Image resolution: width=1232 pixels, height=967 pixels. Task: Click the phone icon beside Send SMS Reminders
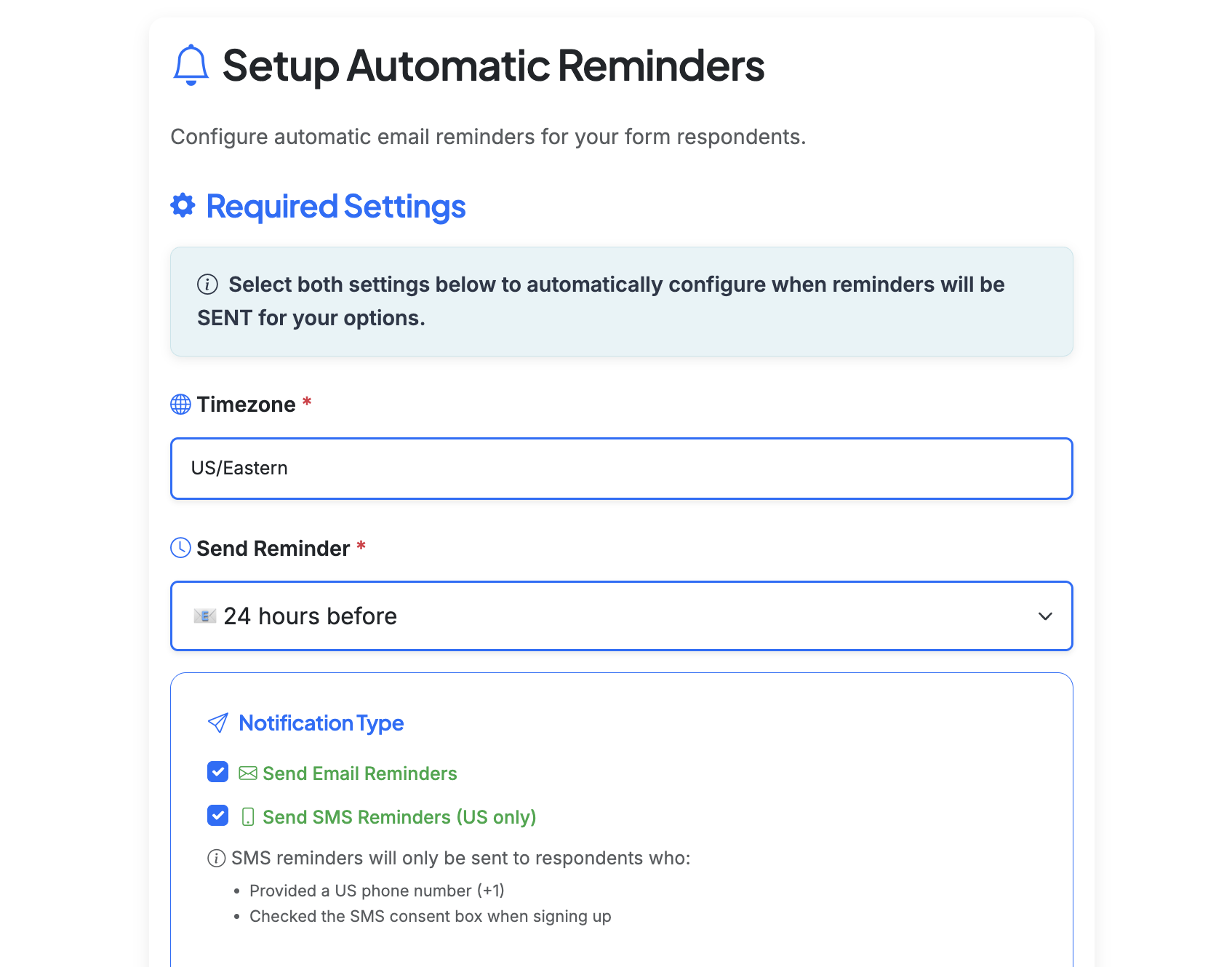pos(248,816)
